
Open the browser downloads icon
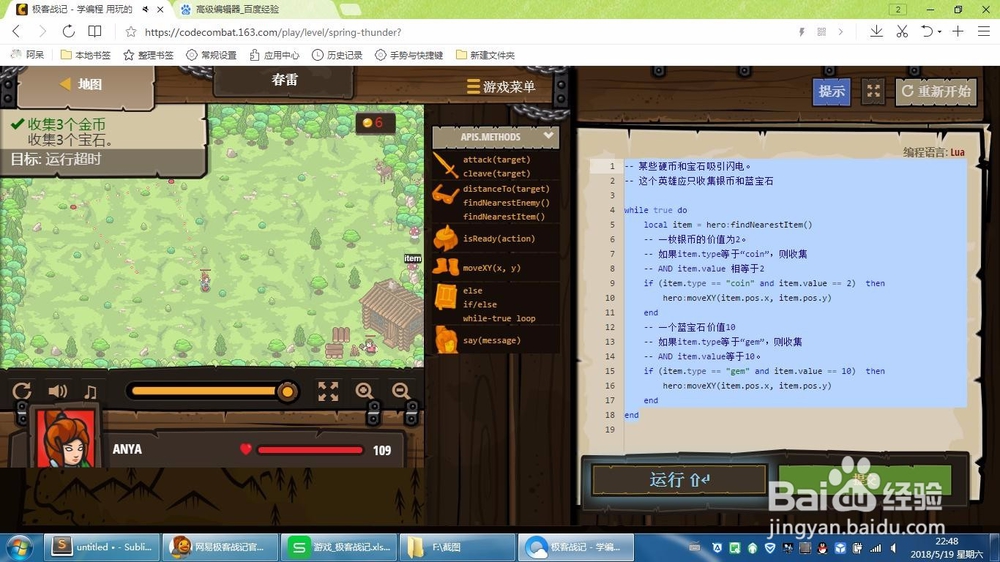876,31
